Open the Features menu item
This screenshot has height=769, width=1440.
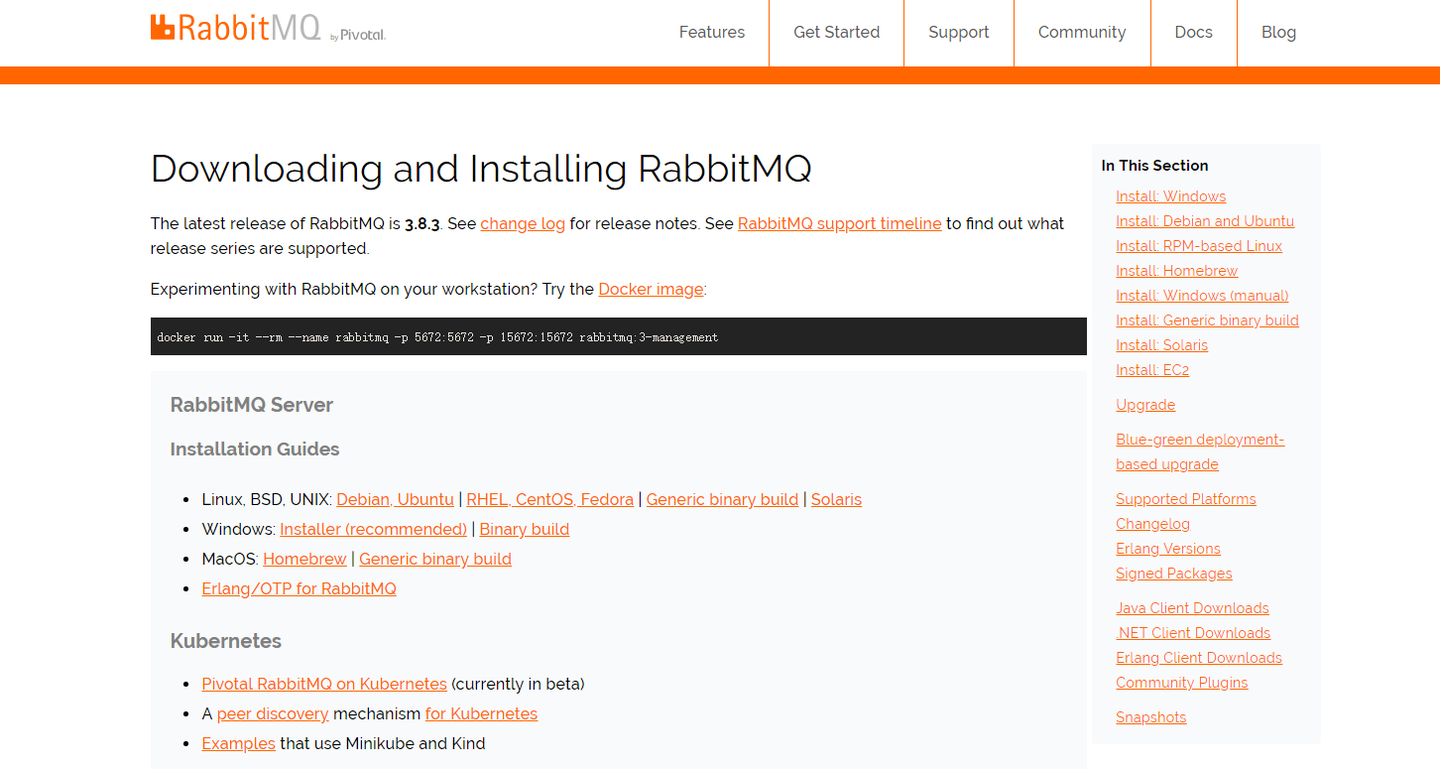pyautogui.click(x=711, y=32)
